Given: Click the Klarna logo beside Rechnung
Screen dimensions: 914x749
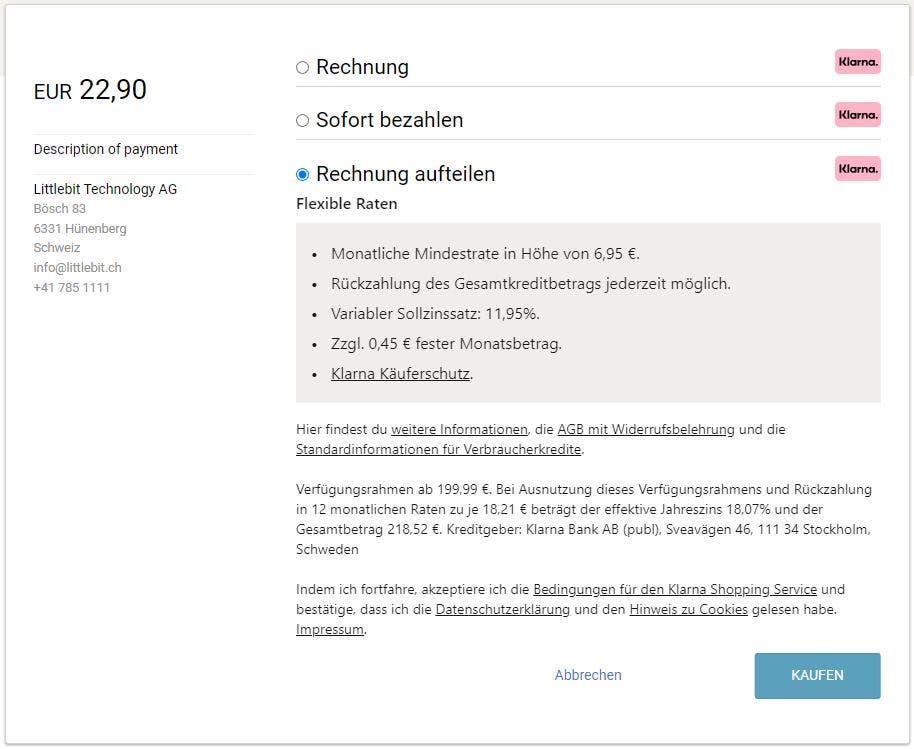Looking at the screenshot, I should (x=857, y=62).
